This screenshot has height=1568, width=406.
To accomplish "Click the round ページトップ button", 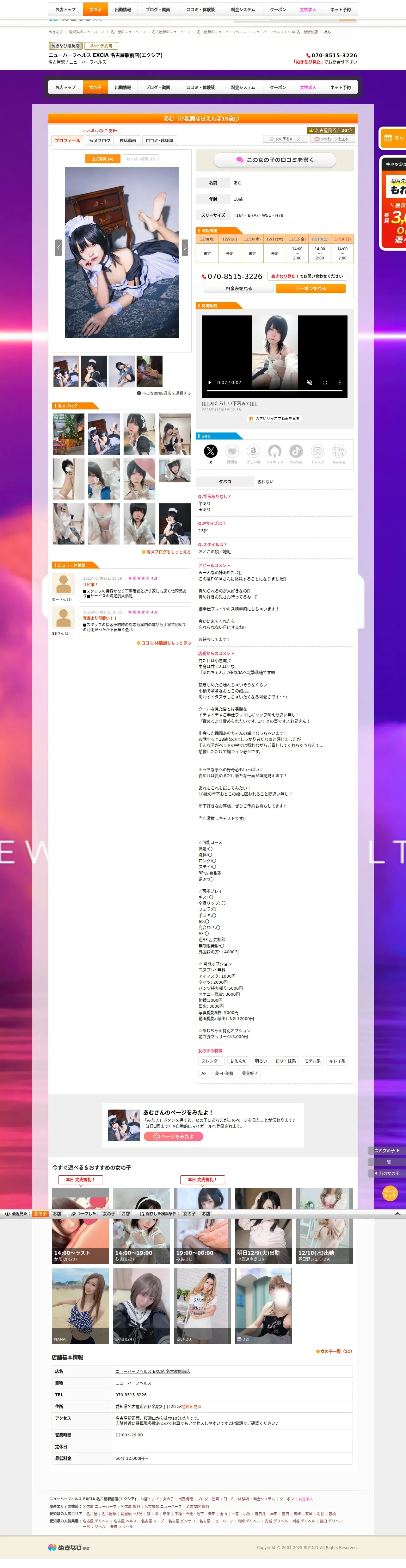I will click(x=390, y=1193).
